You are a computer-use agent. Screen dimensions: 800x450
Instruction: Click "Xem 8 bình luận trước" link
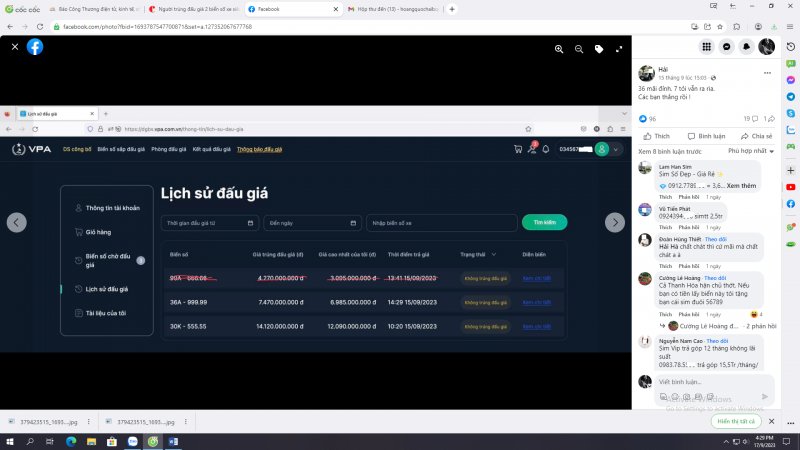(x=673, y=151)
